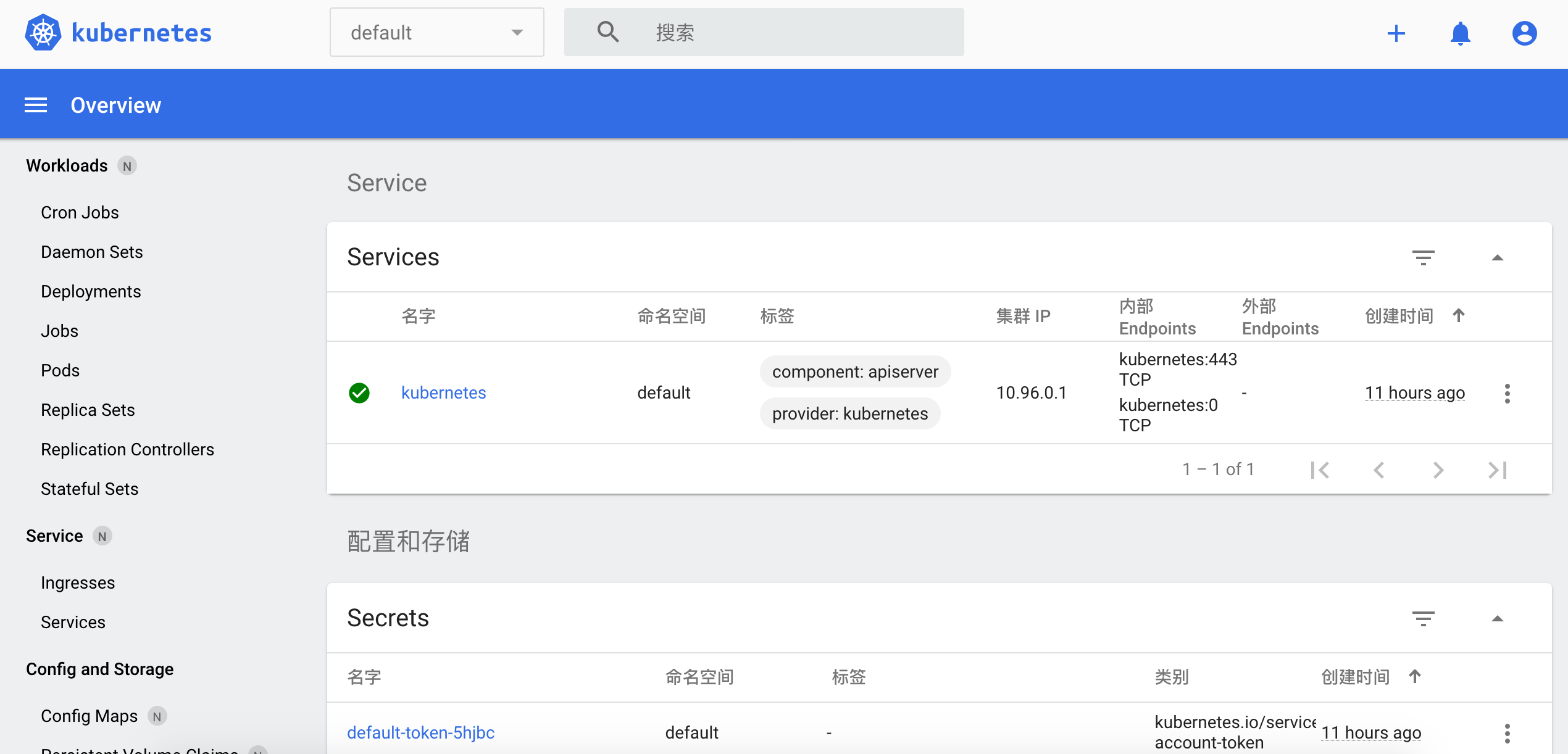Go to last page of Services
Screen dimensions: 1568x754
click(x=1497, y=470)
